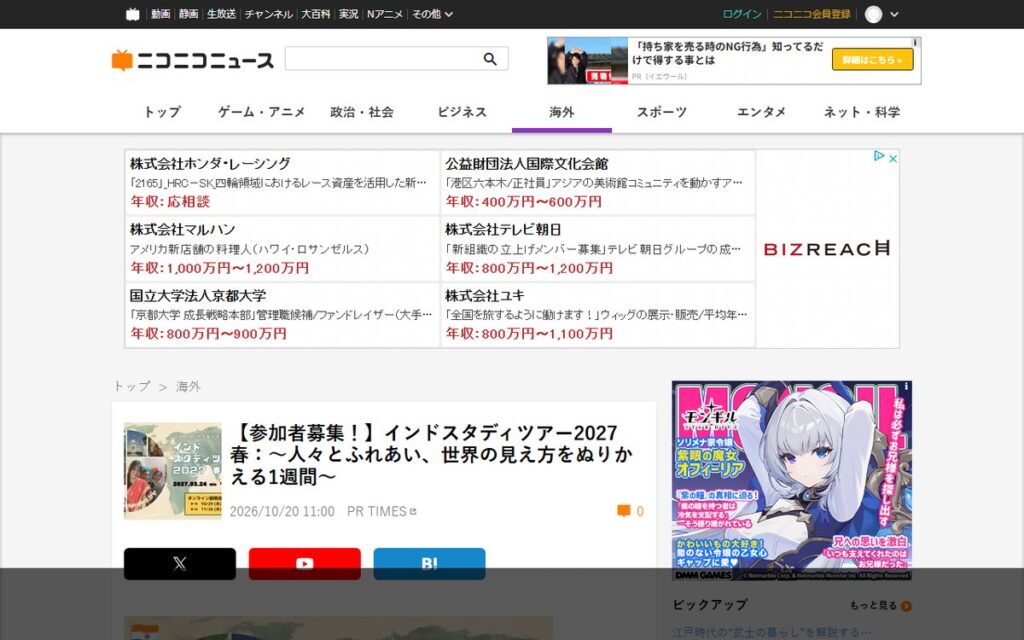Click the AdChoices triangle icon

point(879,156)
